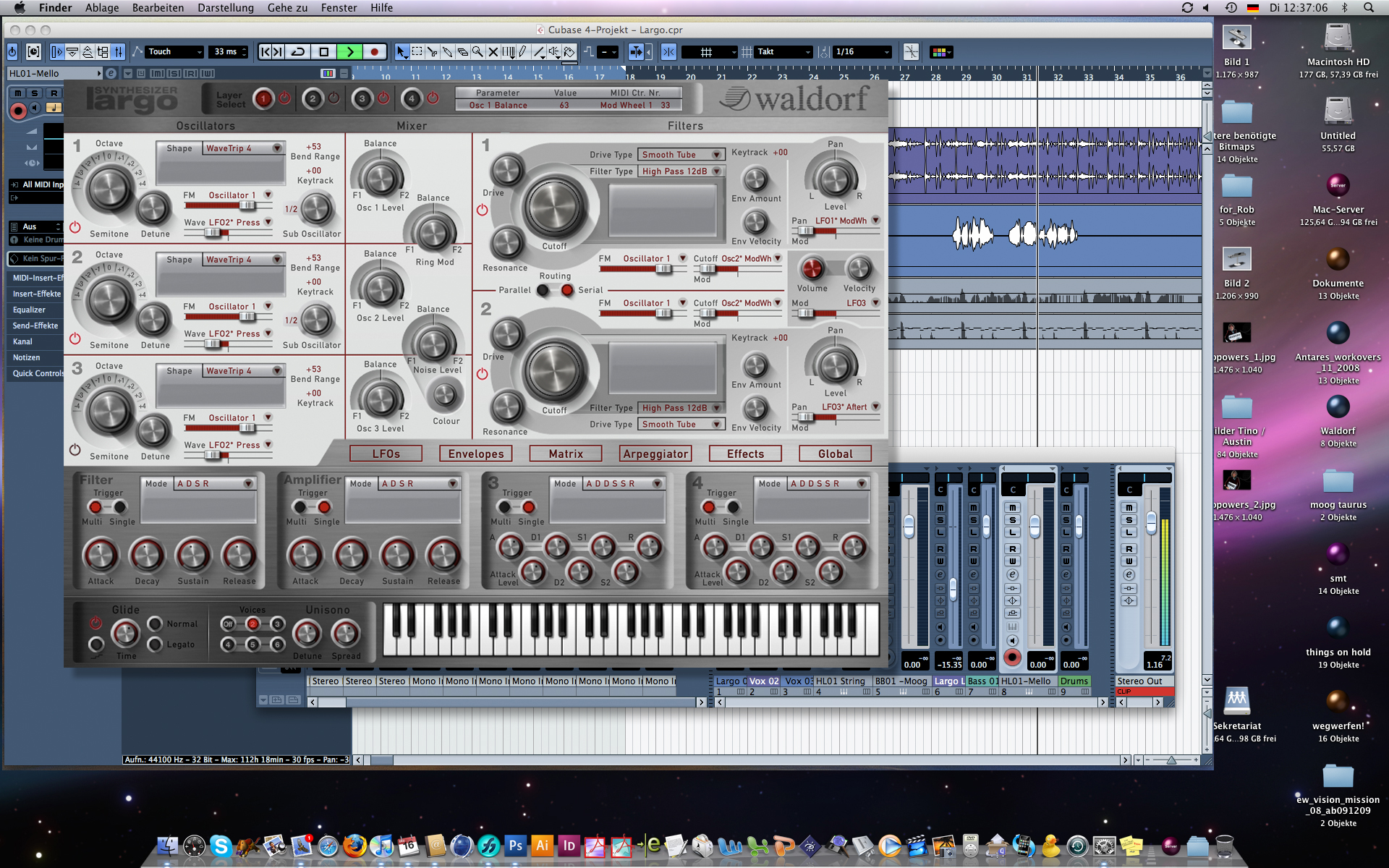Expand Notizen section in inspector
Image resolution: width=1389 pixels, height=868 pixels.
point(35,357)
